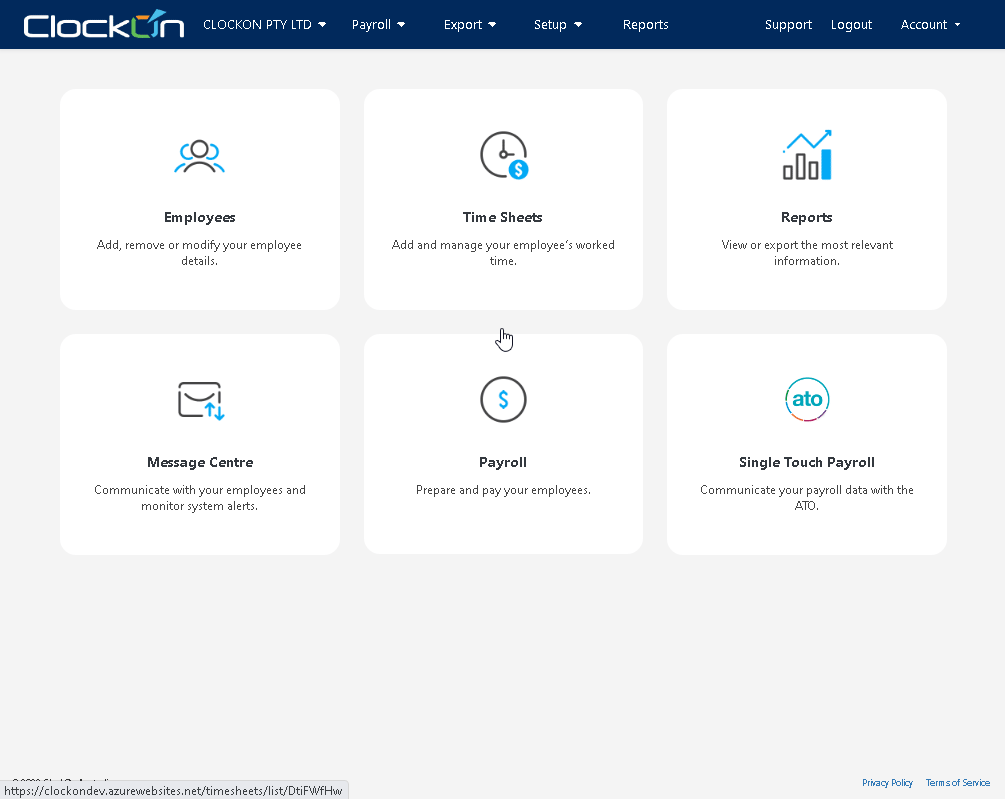Viewport: 1005px width, 799px height.
Task: Click 'Communicate with your employees and monitor system alerts.'
Action: point(200,497)
